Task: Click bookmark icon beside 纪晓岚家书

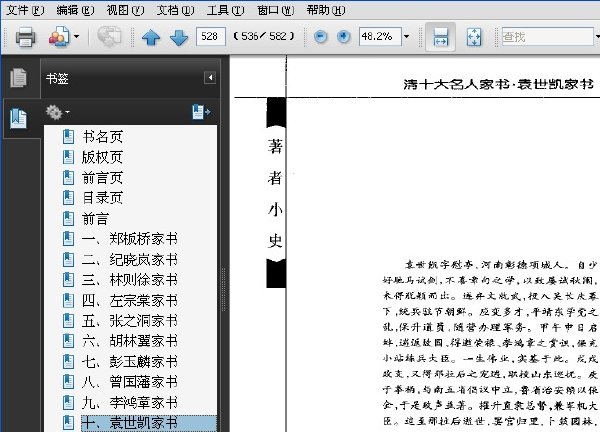Action: coord(68,260)
